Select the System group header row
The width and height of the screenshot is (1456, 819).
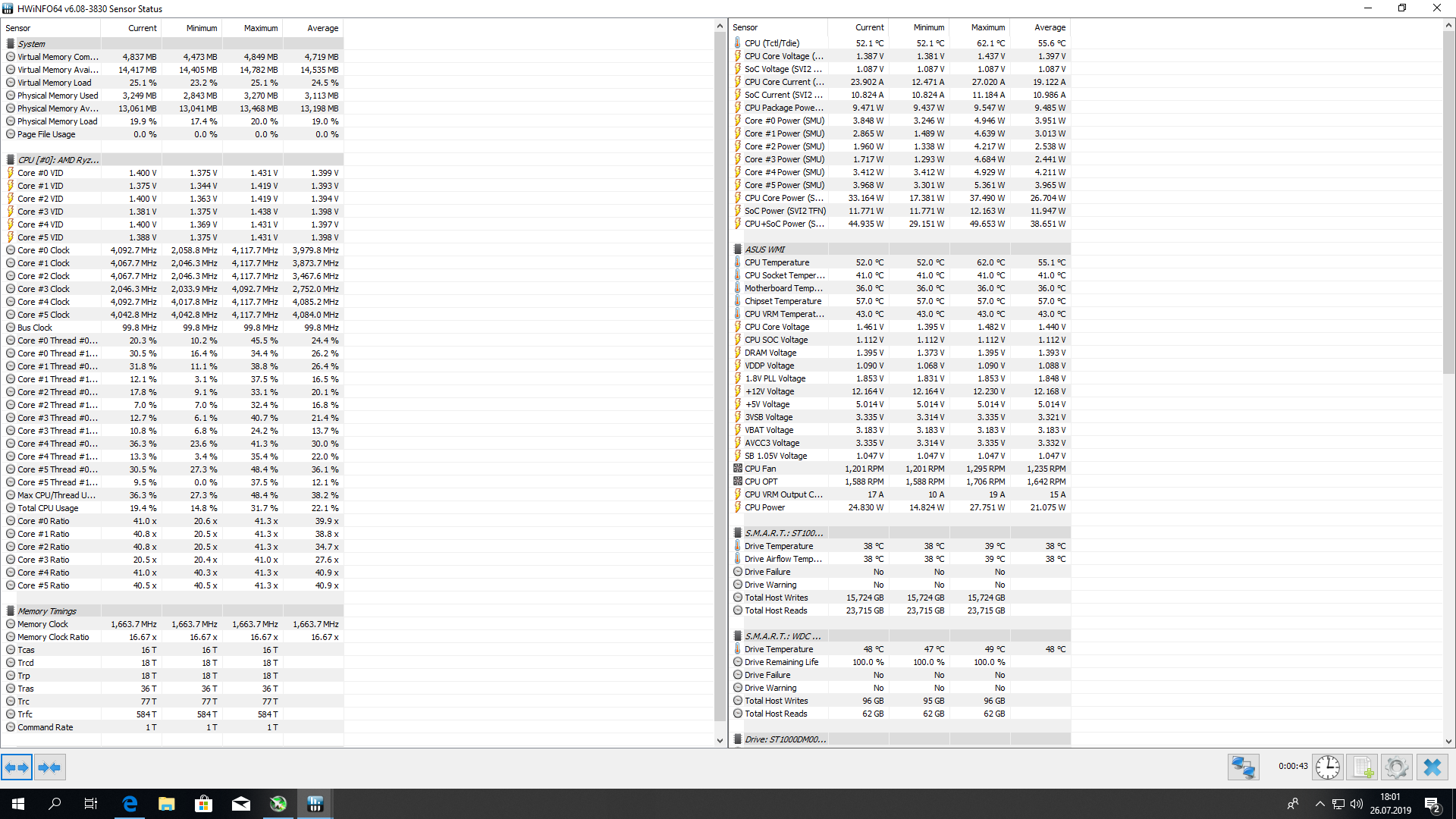click(32, 44)
